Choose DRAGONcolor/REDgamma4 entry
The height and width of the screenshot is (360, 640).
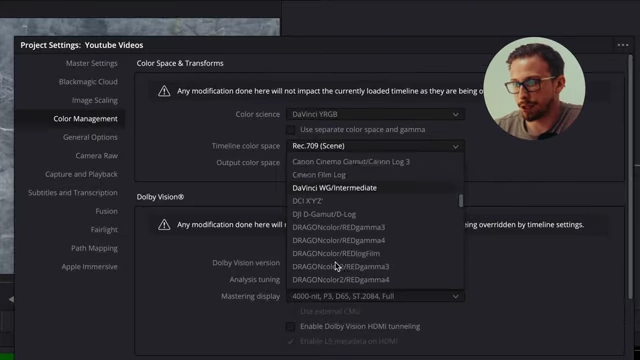pyautogui.click(x=339, y=240)
